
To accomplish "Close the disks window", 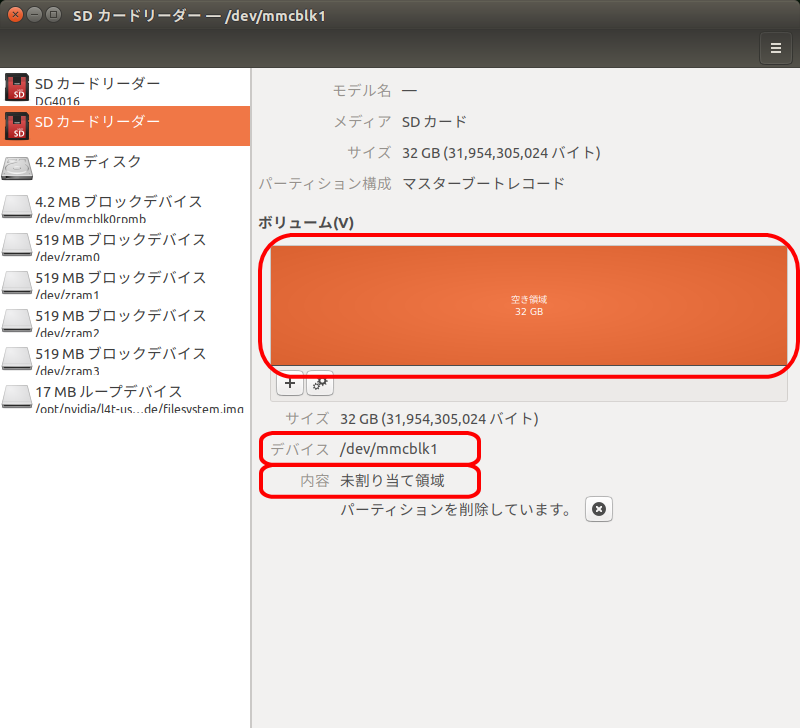I will coord(15,15).
